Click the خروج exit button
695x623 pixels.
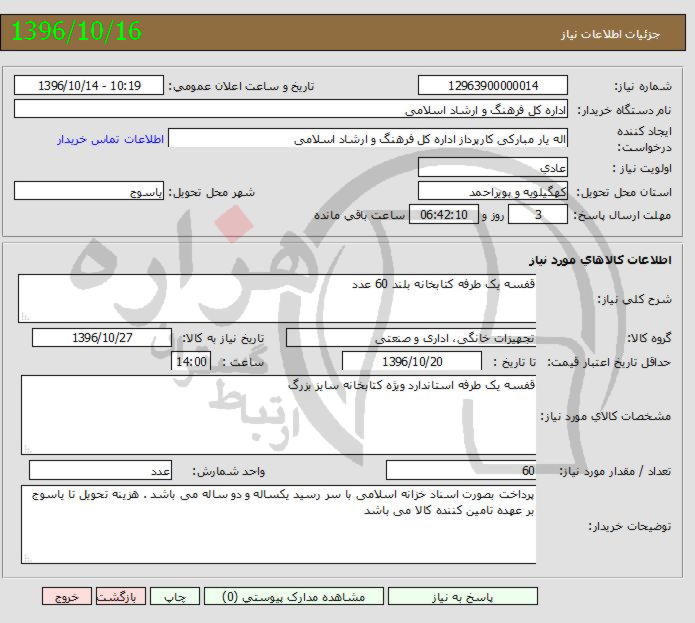coord(67,596)
